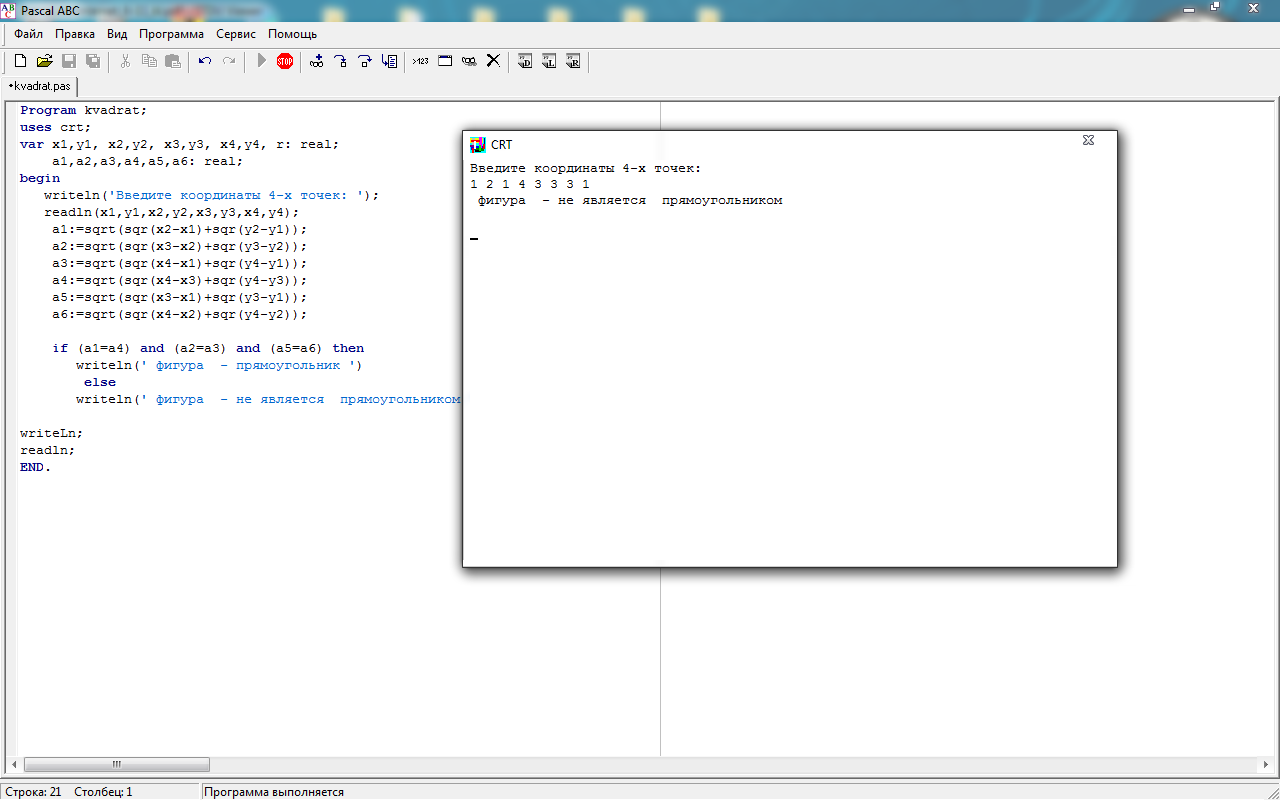Click the 'begin' keyword line
This screenshot has width=1280, height=800.
40,178
